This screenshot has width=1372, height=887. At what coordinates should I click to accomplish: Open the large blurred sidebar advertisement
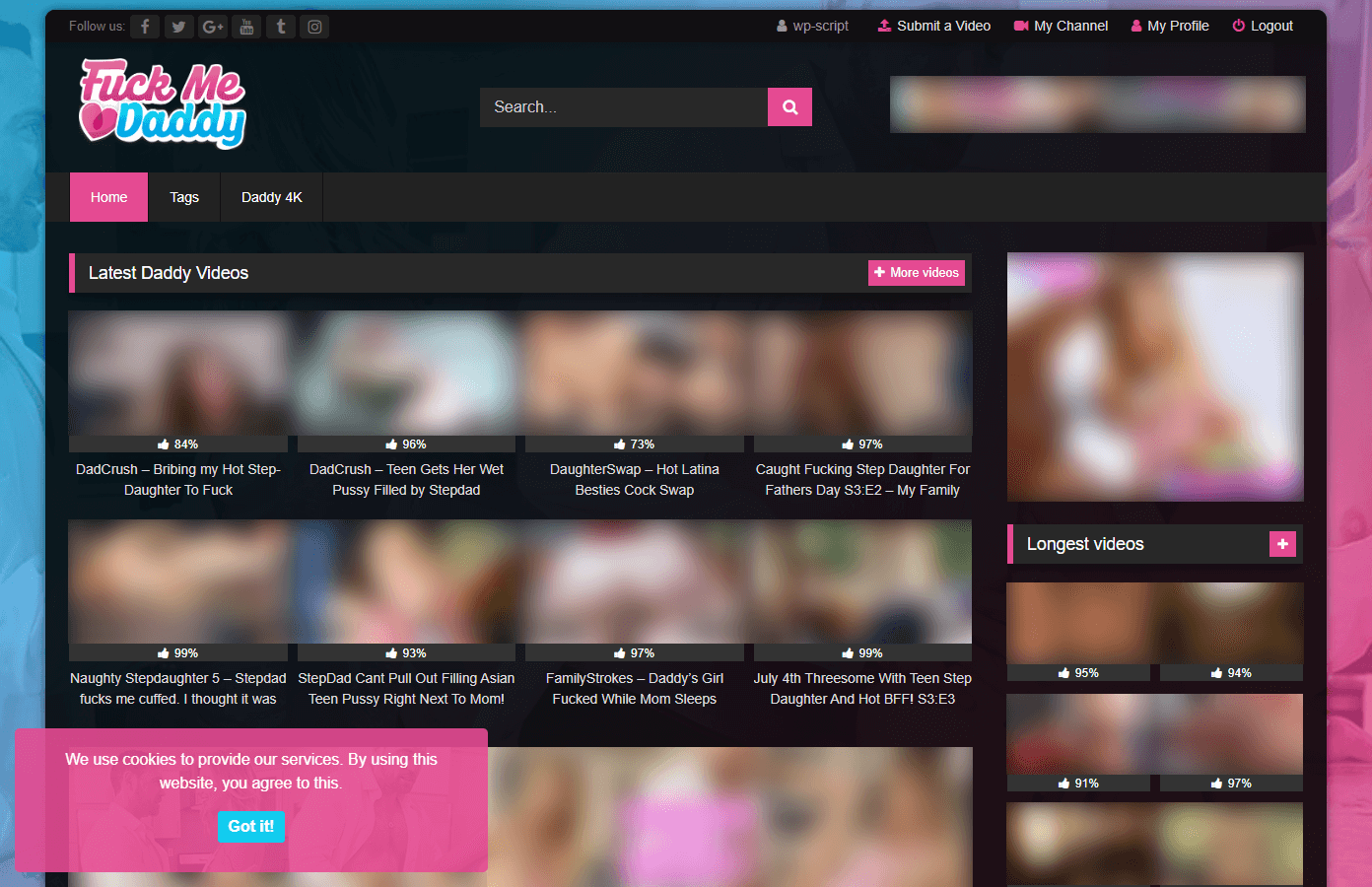tap(1155, 377)
